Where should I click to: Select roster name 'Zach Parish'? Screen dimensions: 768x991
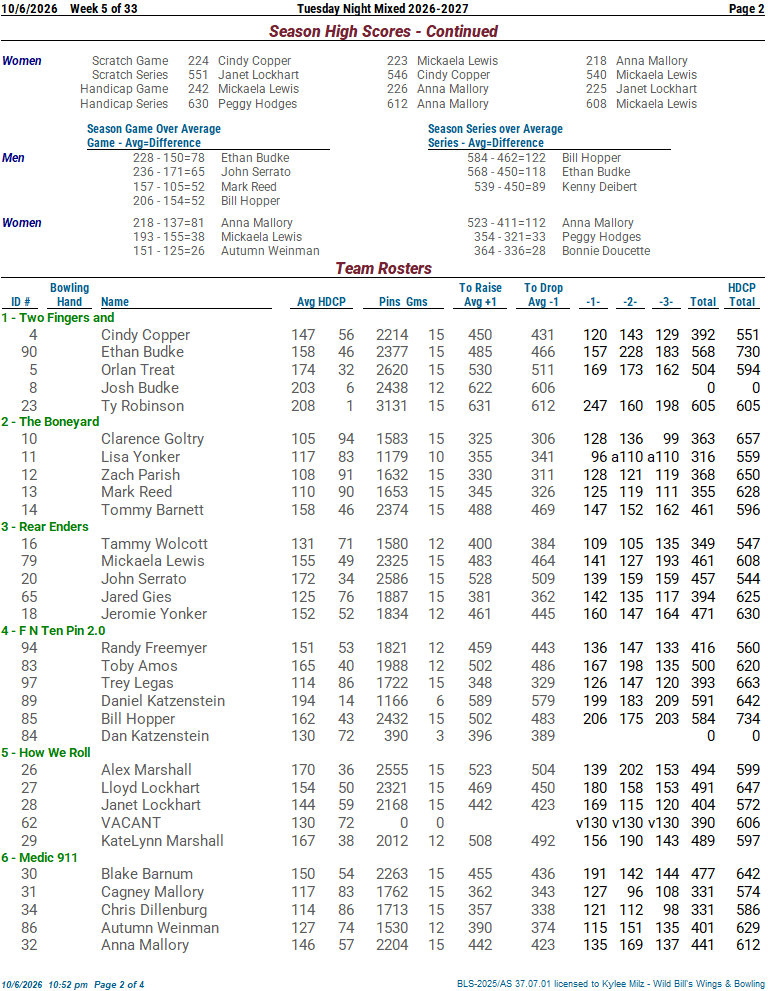[140, 475]
